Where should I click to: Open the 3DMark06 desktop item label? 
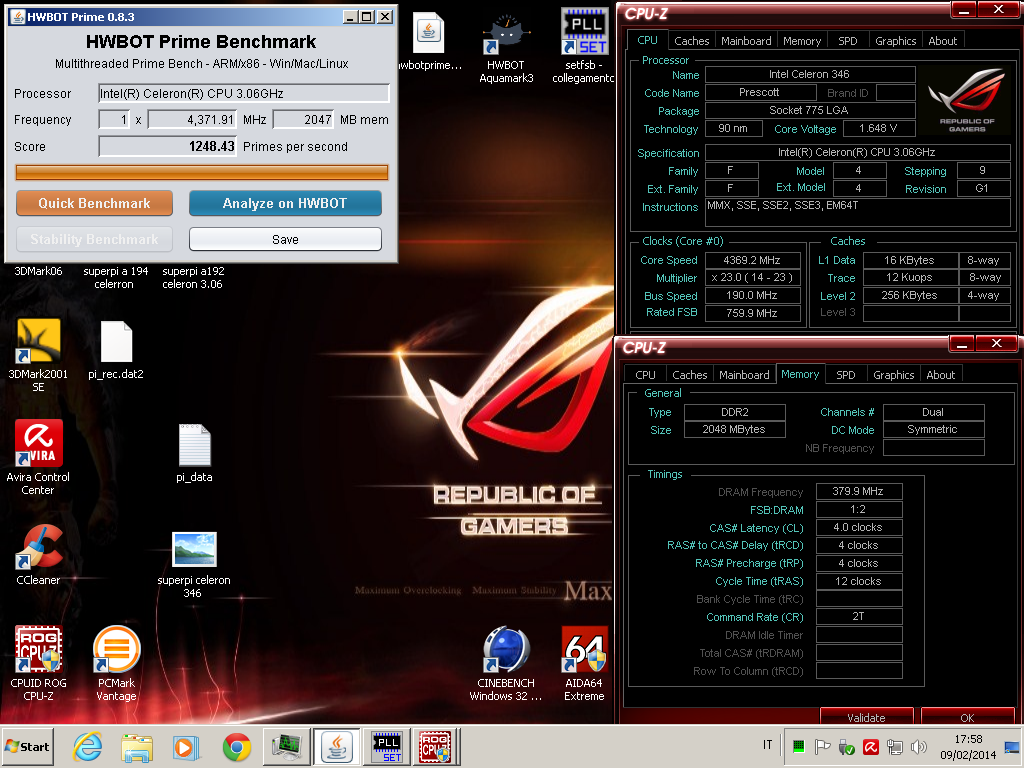[38, 271]
